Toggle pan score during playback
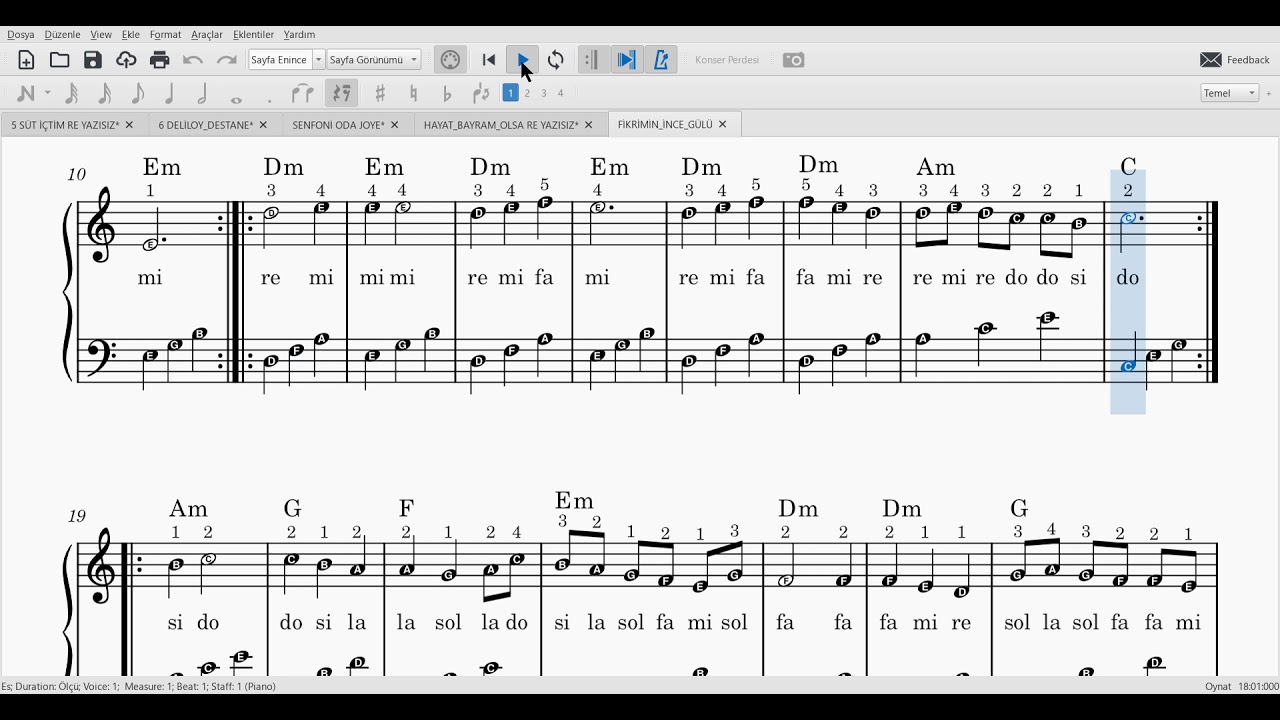 coord(626,60)
